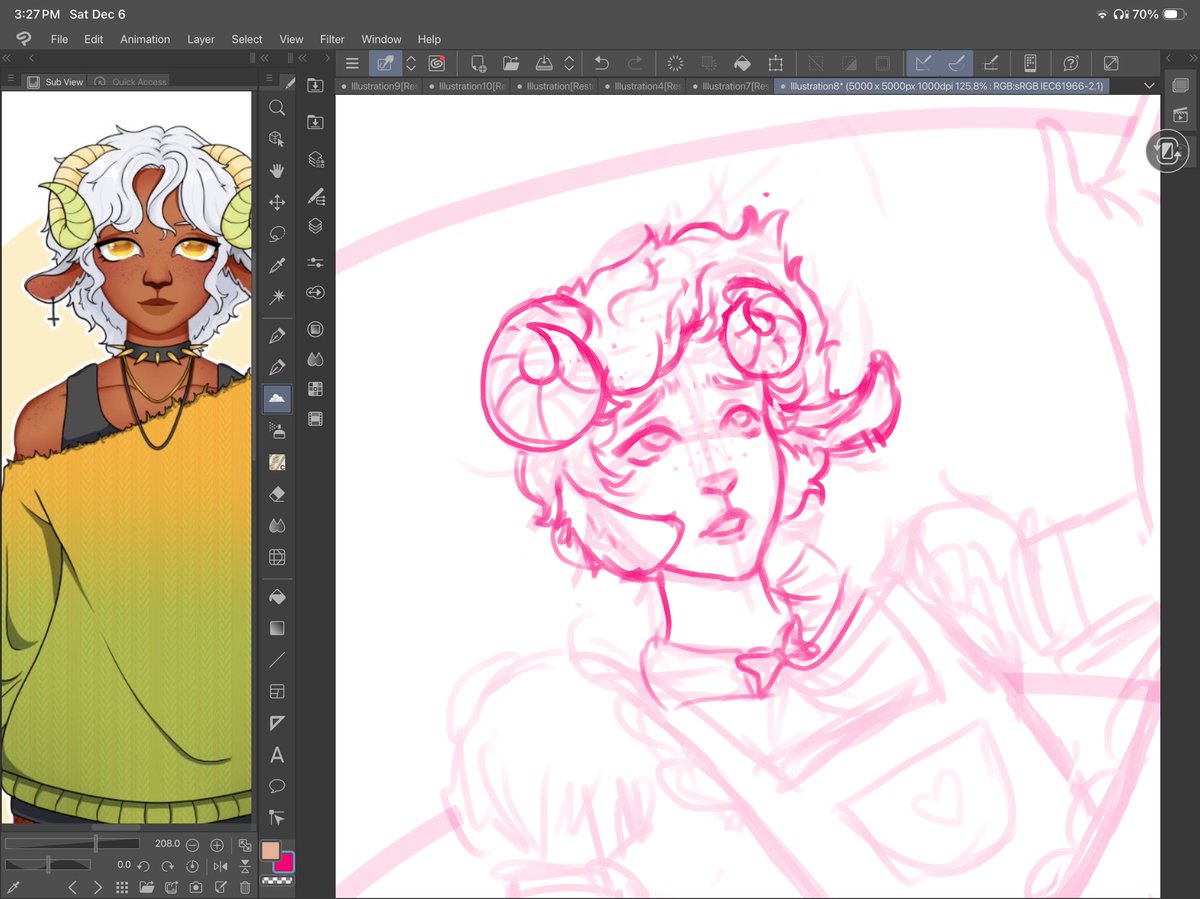The width and height of the screenshot is (1200, 899).
Task: Select the Text tool
Action: click(277, 755)
